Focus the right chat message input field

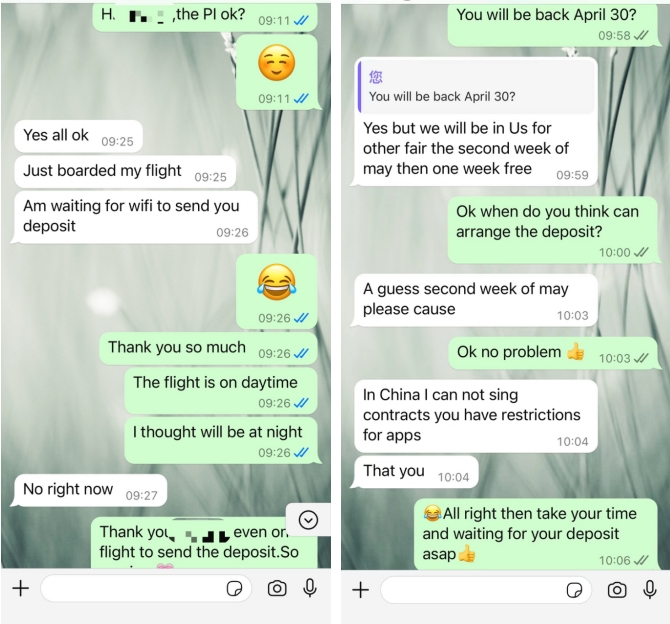[486, 590]
